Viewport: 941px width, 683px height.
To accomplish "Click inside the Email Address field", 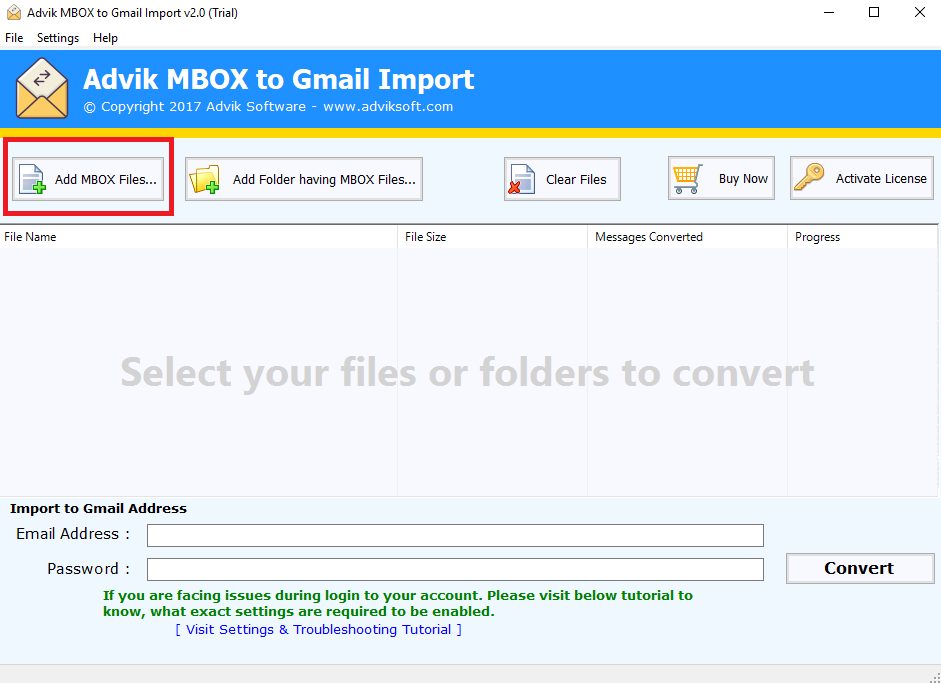I will click(x=454, y=534).
